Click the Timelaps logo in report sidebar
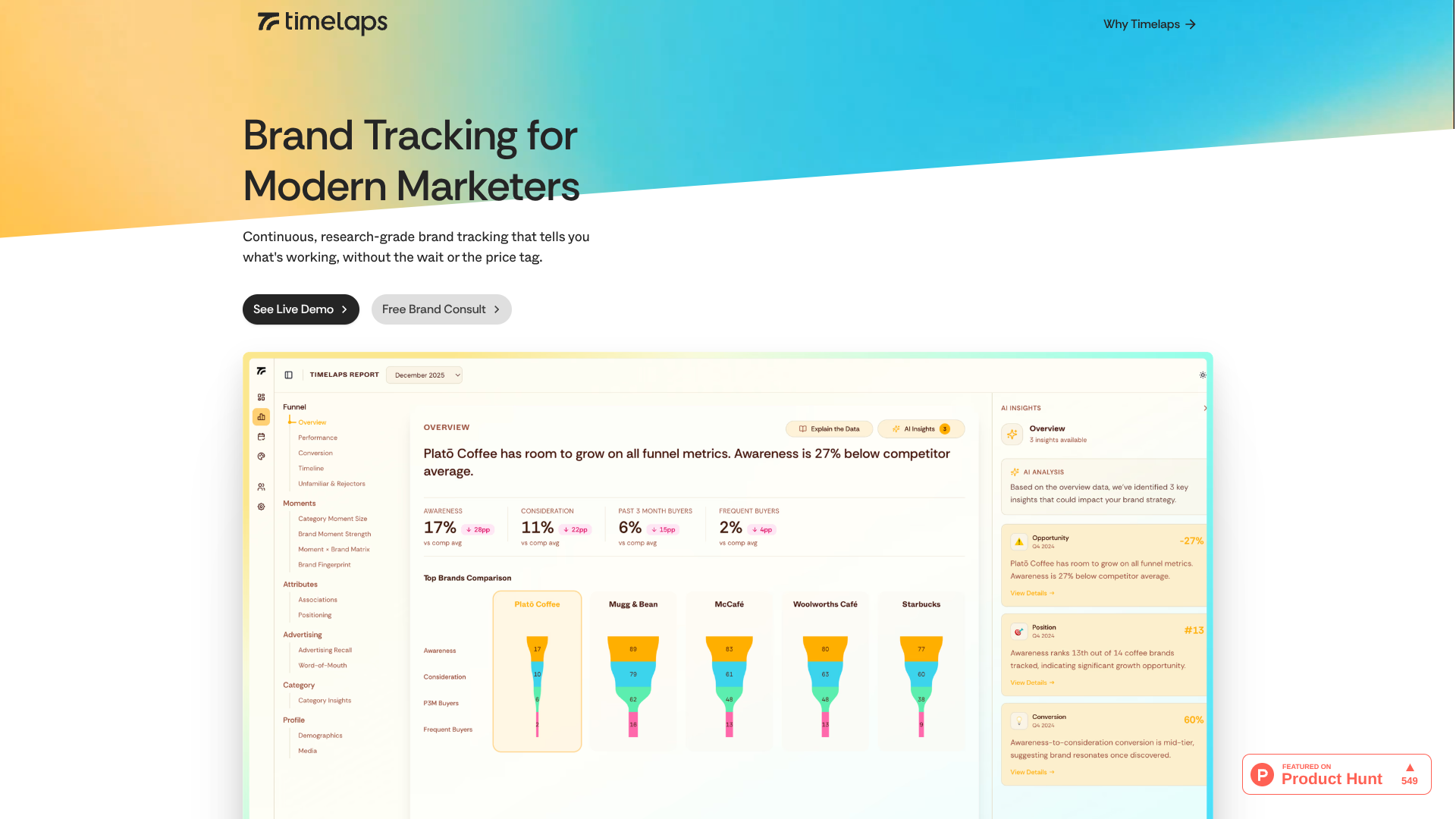The width and height of the screenshot is (1456, 819). 261,371
